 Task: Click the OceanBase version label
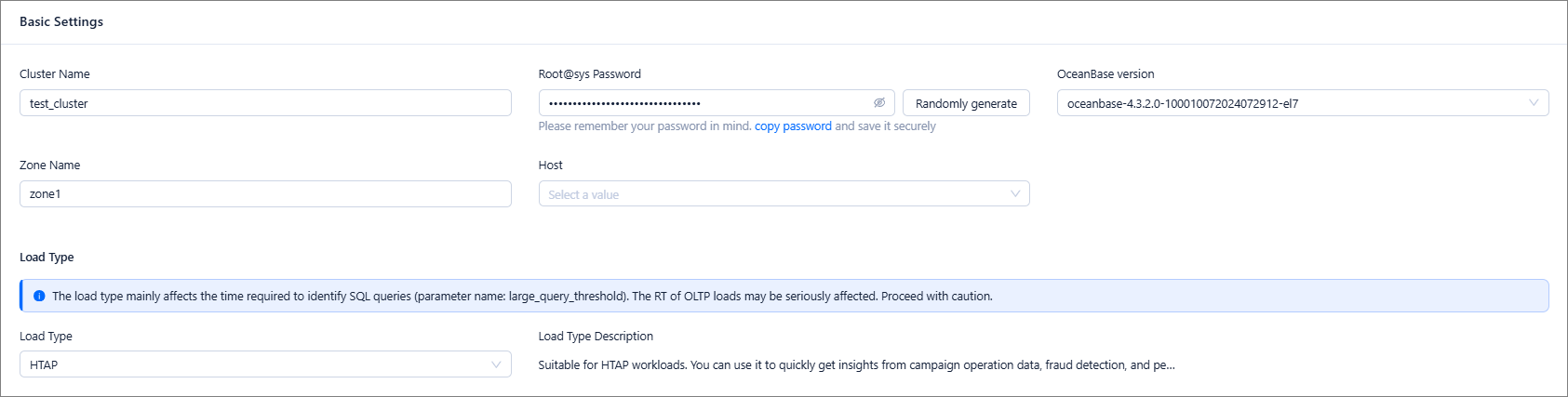(1106, 74)
